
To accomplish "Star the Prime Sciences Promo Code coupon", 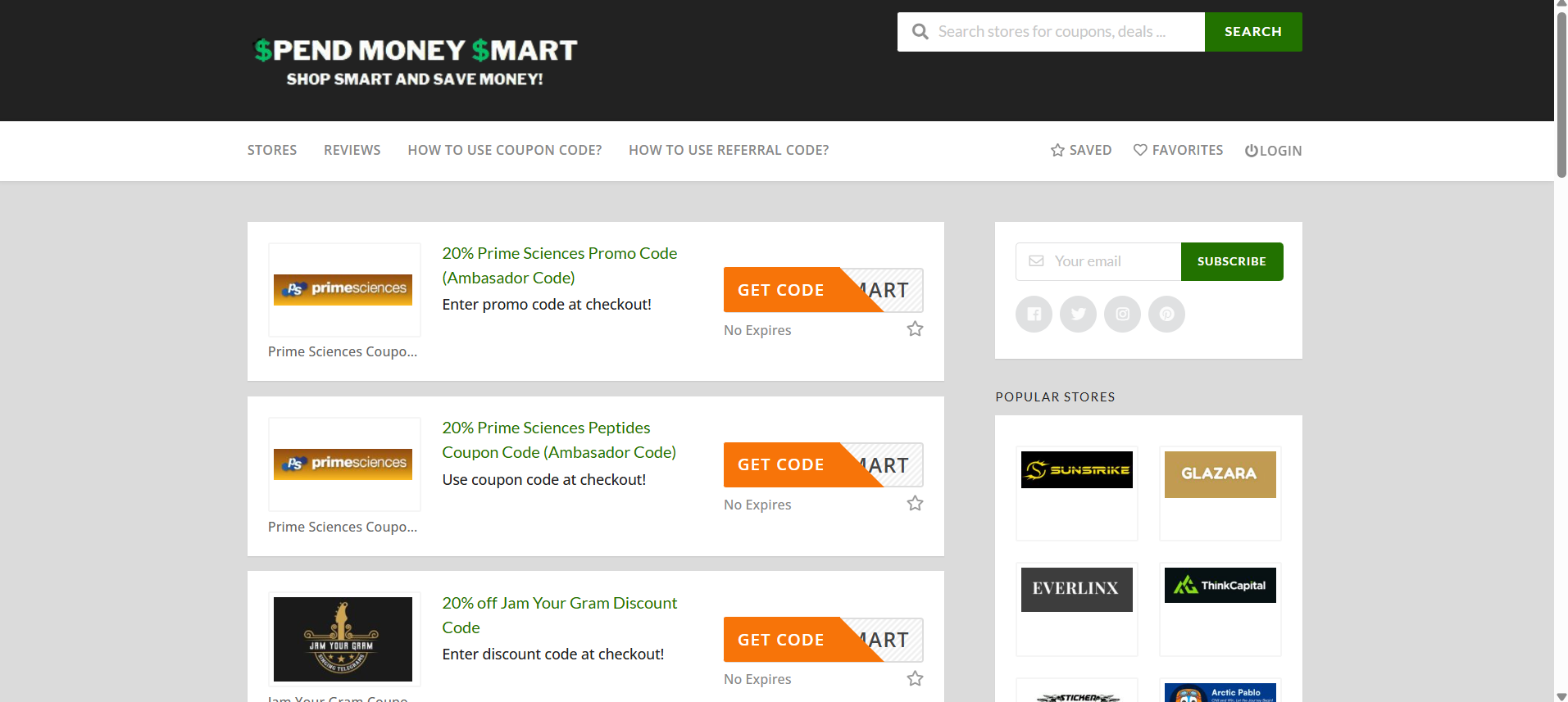I will pyautogui.click(x=915, y=329).
